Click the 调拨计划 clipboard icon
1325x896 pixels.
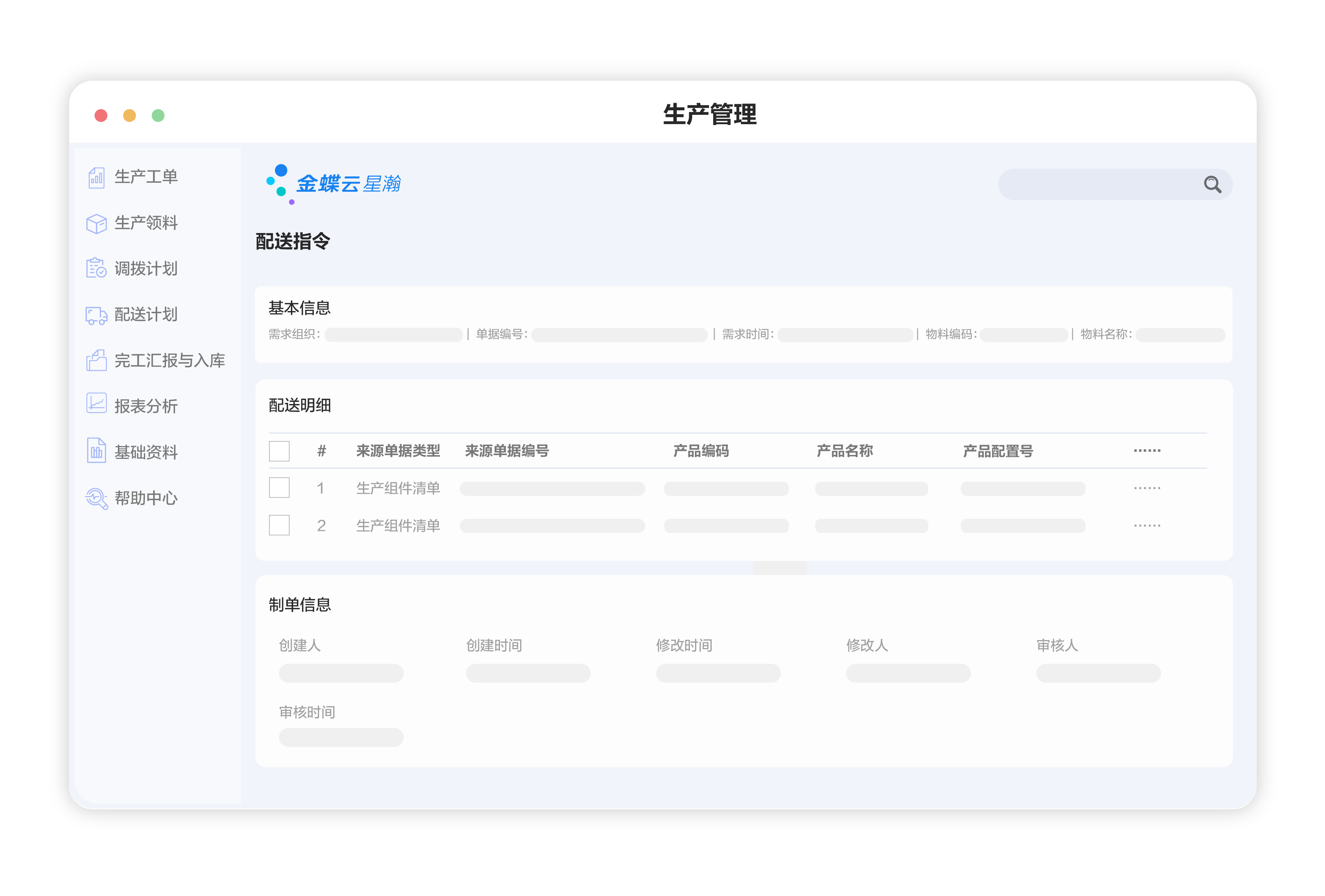coord(96,268)
